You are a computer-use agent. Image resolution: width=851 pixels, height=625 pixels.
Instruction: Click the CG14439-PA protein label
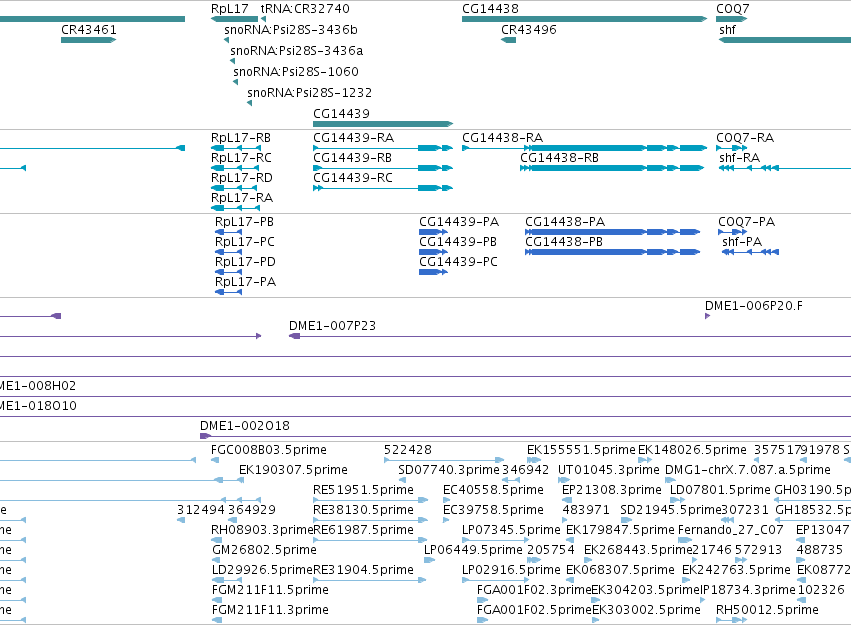(x=459, y=222)
